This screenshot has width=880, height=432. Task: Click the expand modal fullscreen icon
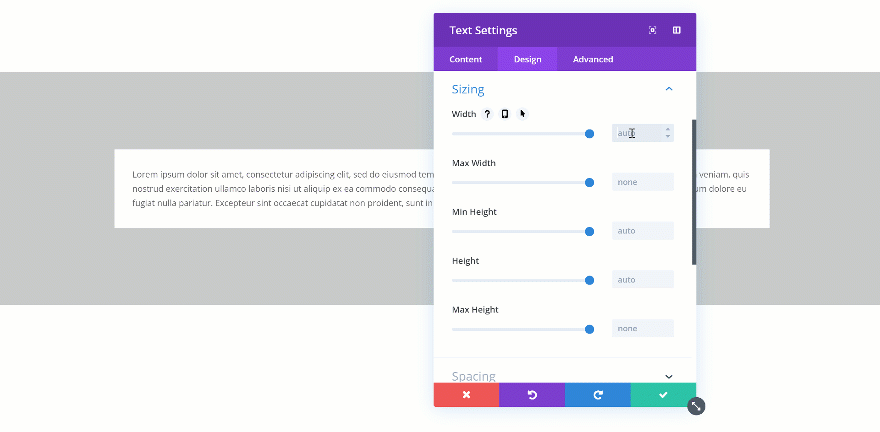tap(653, 30)
